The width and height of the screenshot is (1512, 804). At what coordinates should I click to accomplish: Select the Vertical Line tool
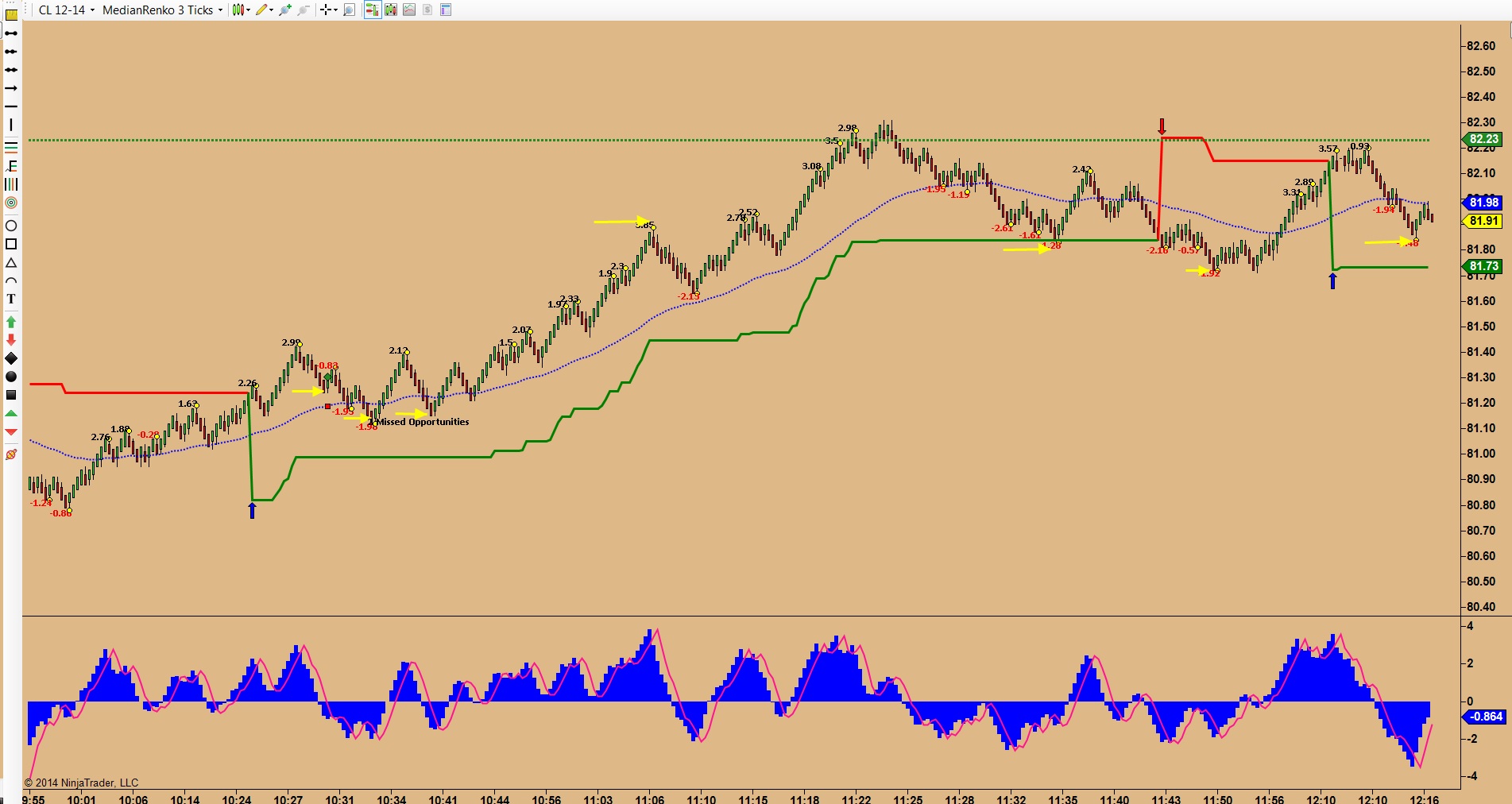point(11,125)
